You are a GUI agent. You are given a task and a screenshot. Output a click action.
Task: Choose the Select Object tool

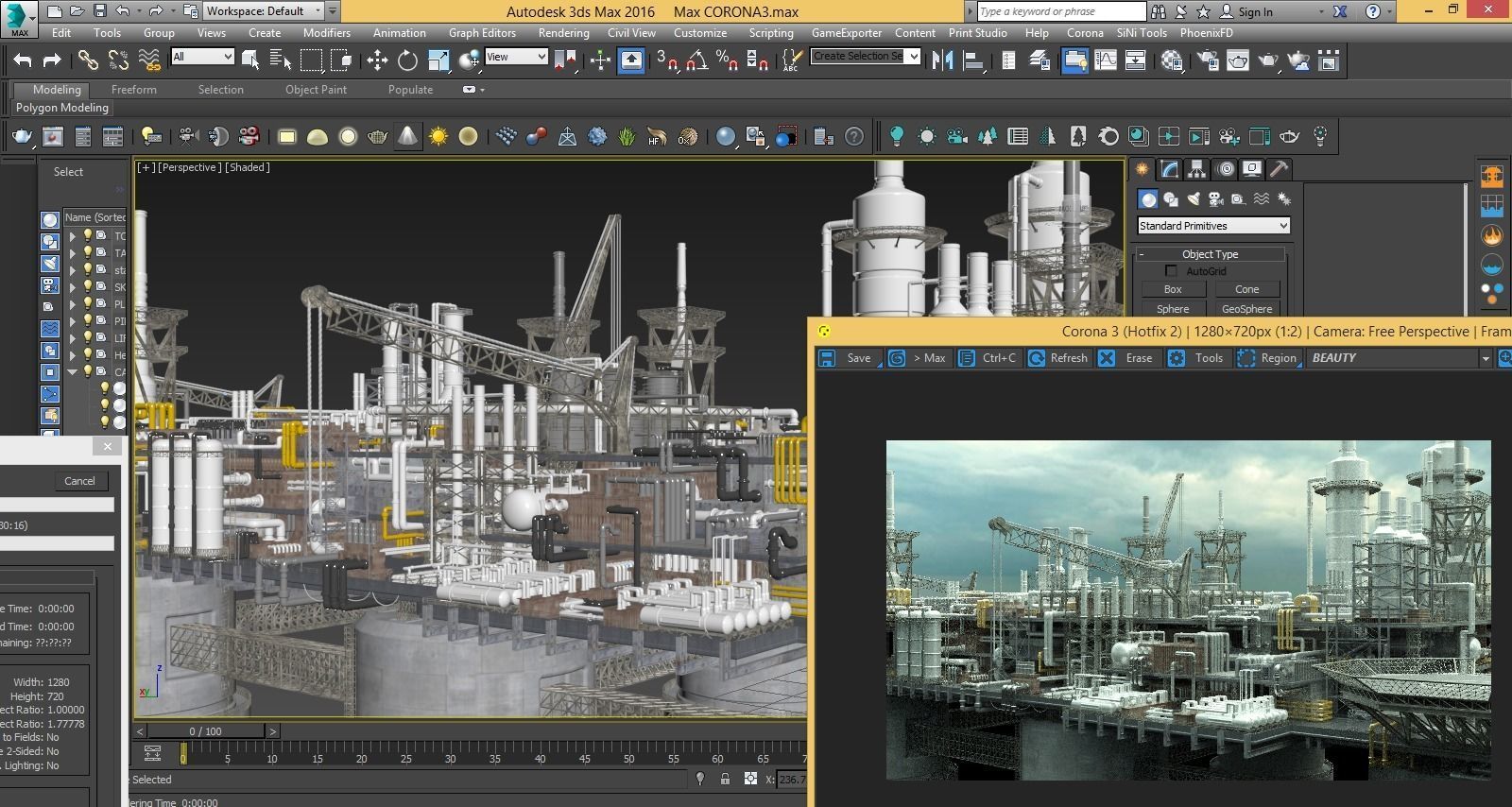click(x=250, y=60)
